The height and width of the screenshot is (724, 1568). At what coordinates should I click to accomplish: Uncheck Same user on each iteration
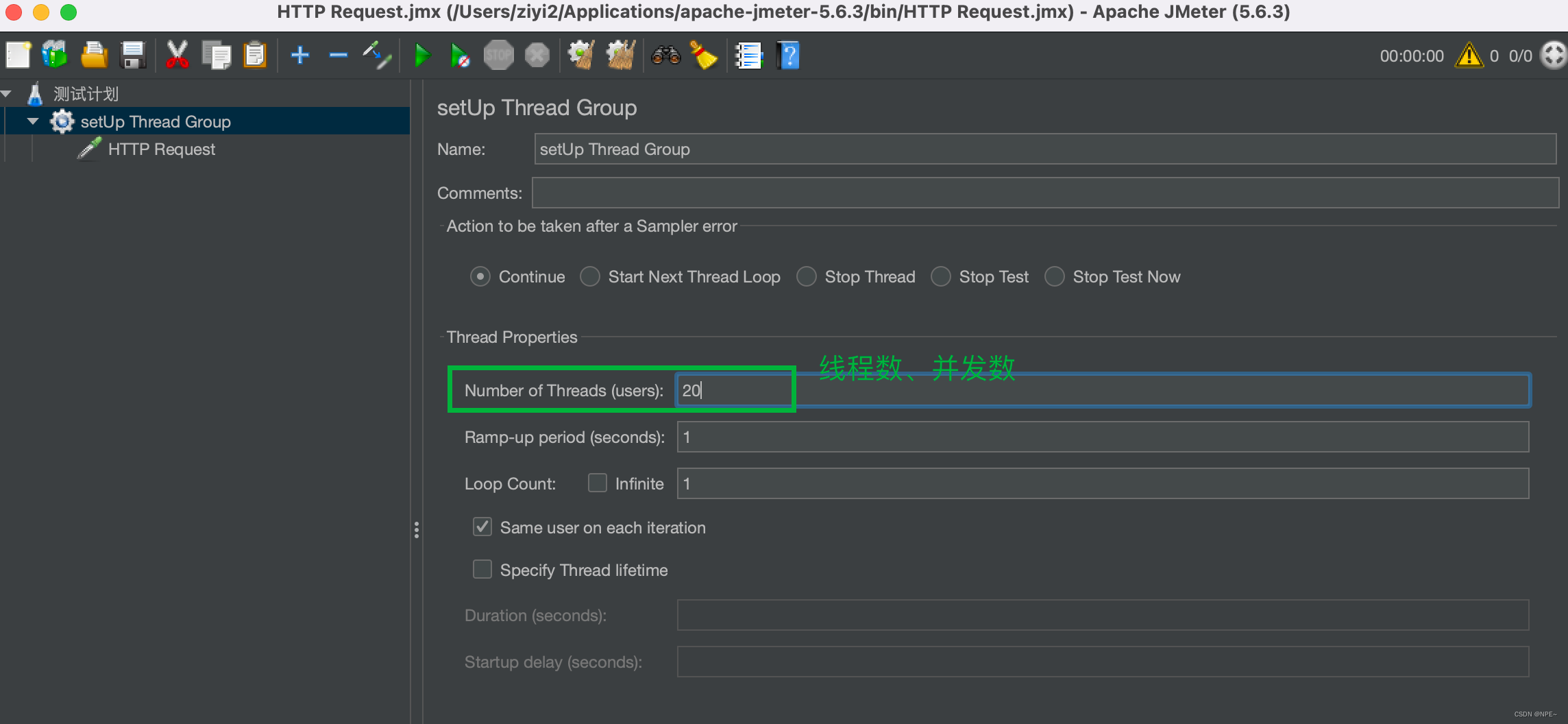pyautogui.click(x=482, y=527)
